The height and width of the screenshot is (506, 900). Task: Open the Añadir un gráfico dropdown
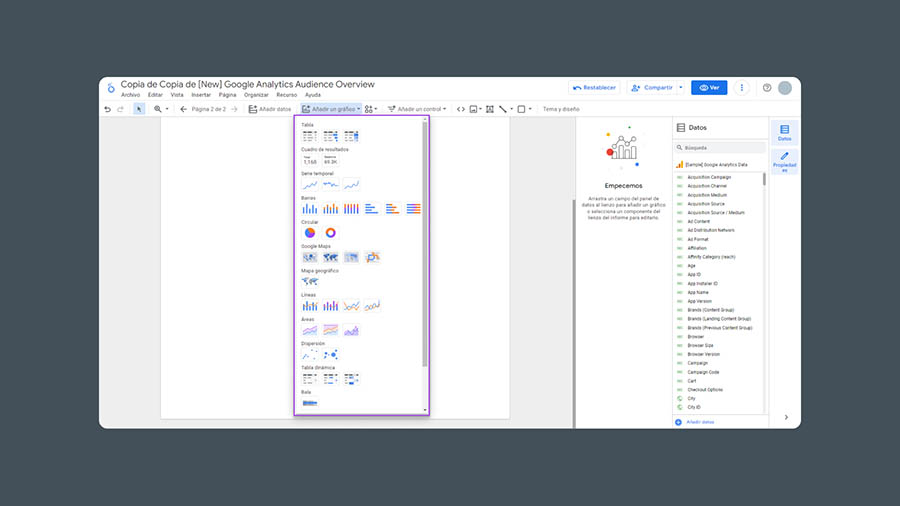[331, 109]
